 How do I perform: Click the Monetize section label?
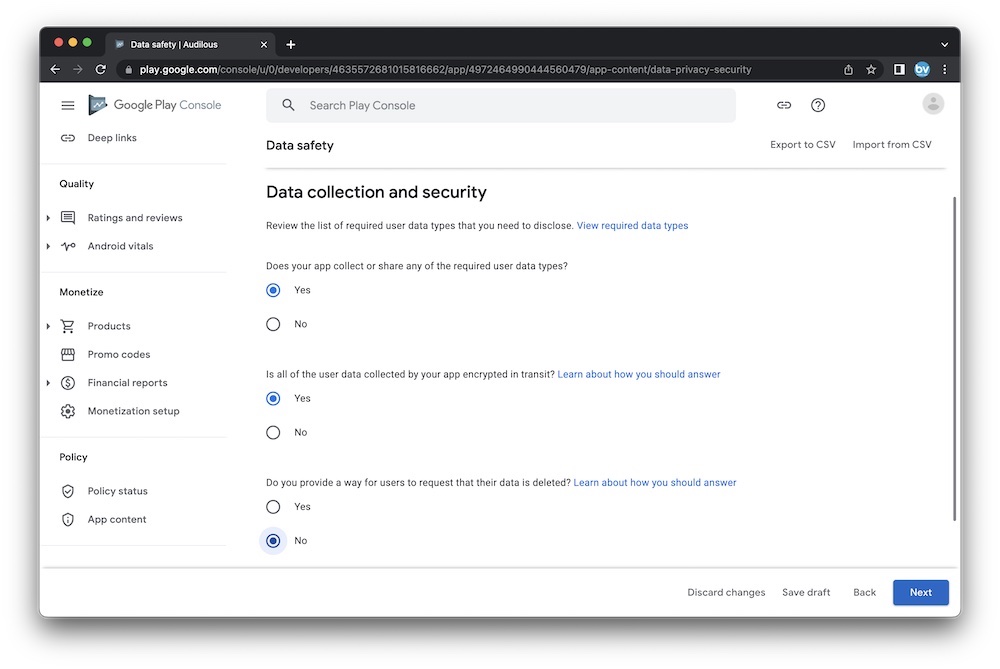pos(81,292)
